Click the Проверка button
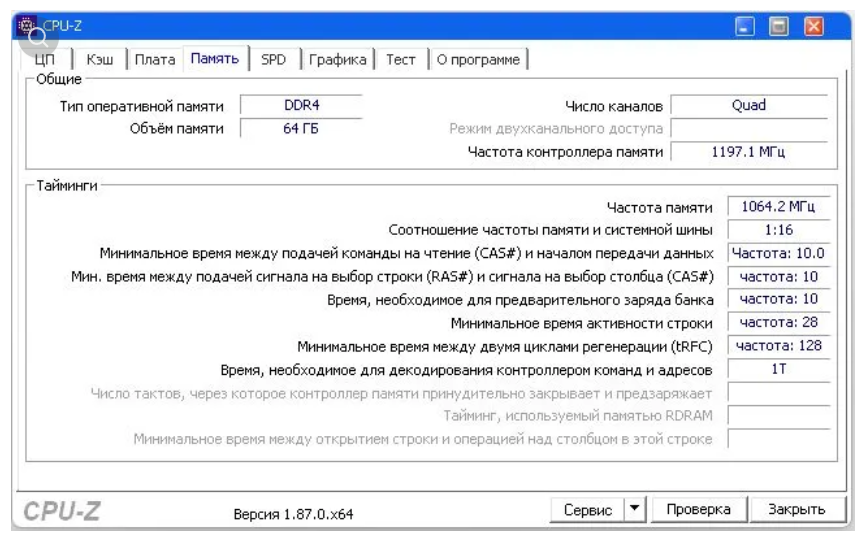The image size is (860, 536). [698, 509]
